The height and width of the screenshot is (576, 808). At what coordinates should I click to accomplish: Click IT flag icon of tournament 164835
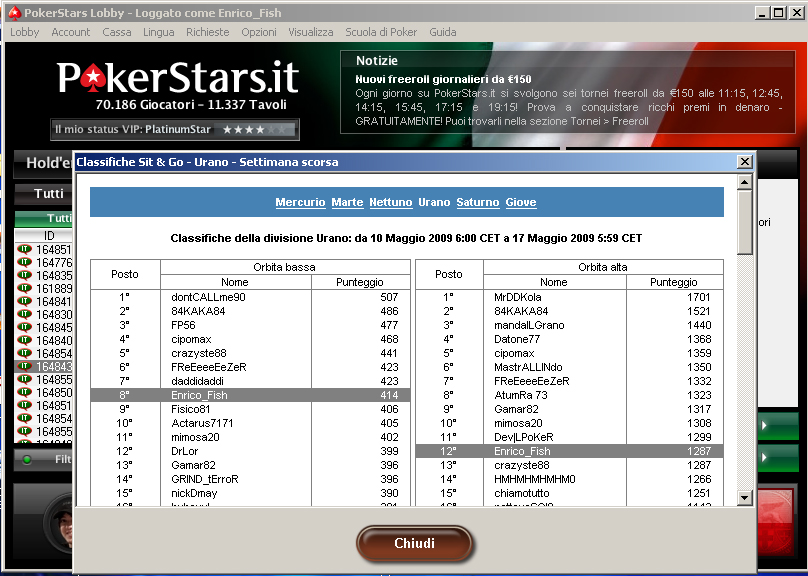click(24, 275)
